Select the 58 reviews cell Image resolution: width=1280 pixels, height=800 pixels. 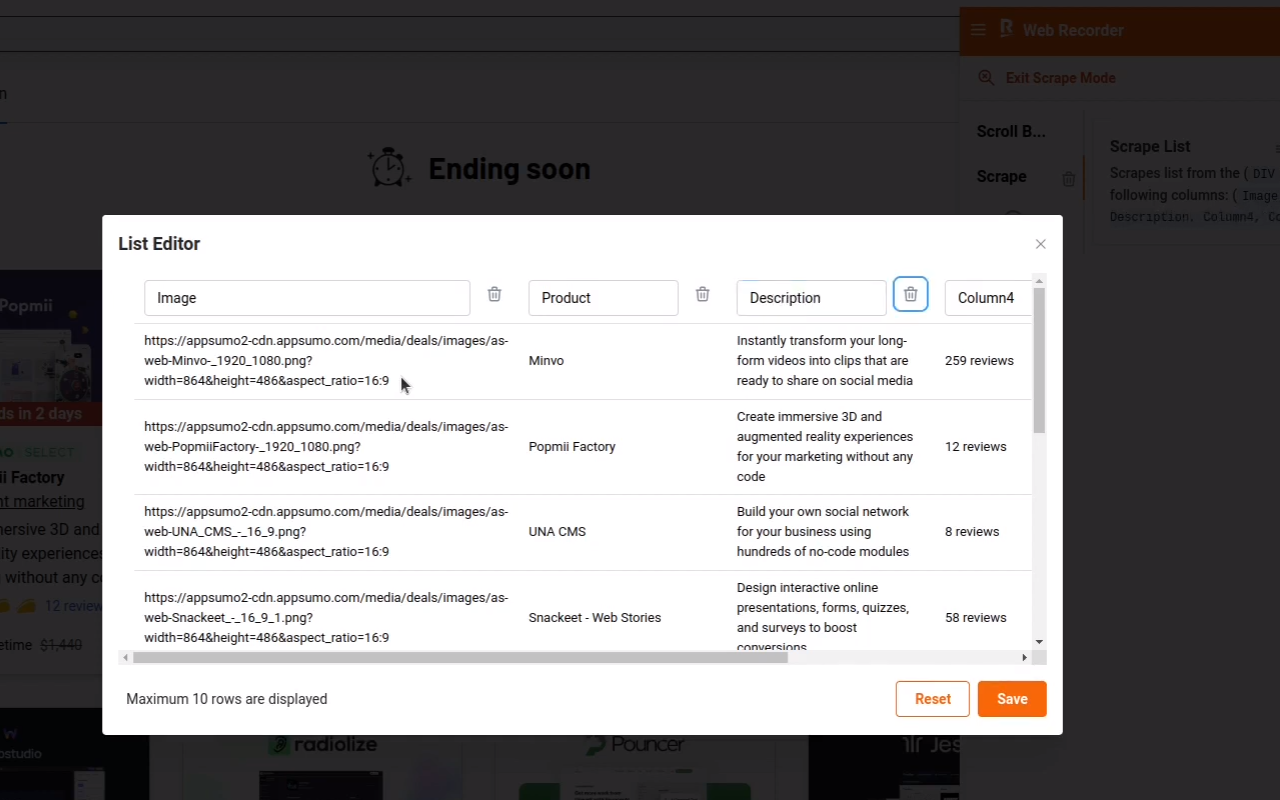[975, 617]
